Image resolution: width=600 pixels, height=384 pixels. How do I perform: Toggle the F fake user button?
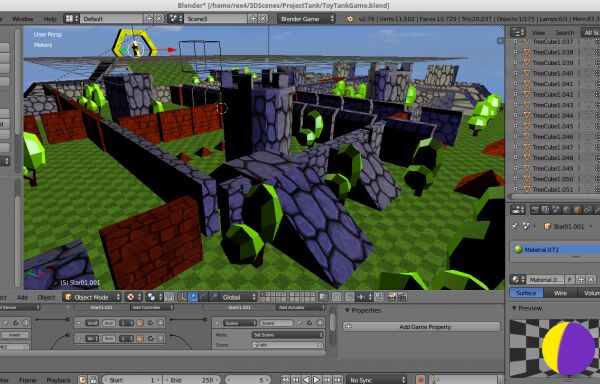point(569,280)
